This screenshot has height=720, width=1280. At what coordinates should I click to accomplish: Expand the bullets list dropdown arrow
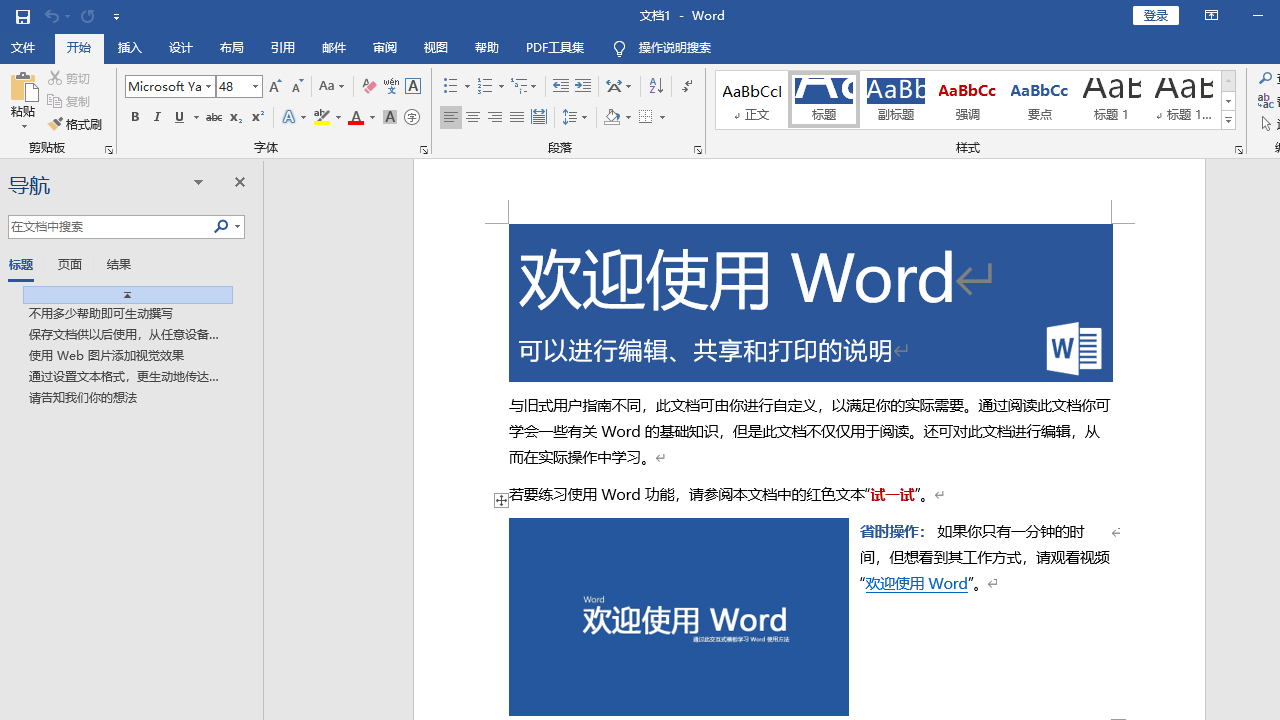(466, 86)
